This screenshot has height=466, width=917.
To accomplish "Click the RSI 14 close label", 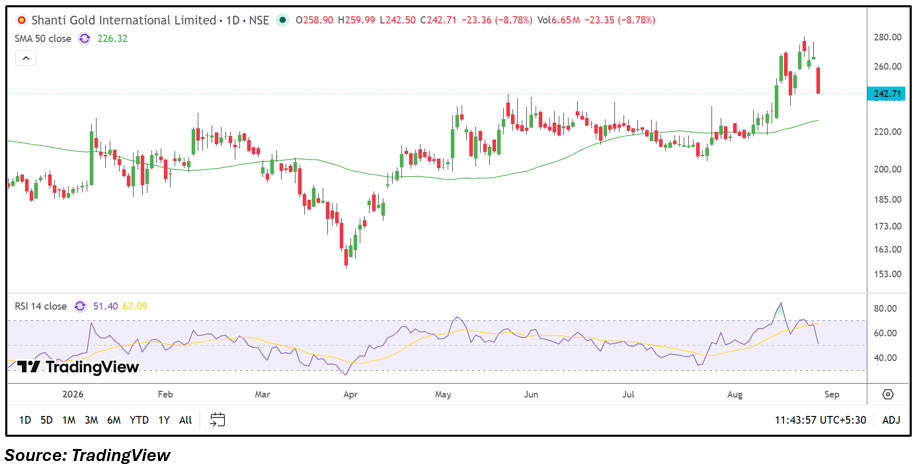I will (x=42, y=306).
